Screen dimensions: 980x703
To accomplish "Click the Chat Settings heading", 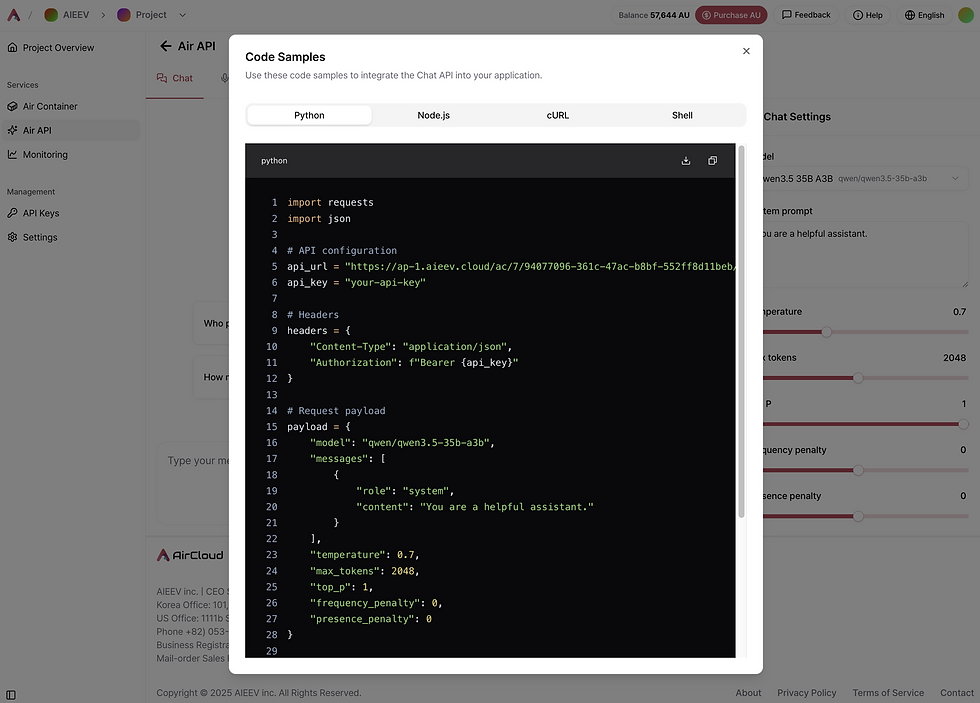I will click(797, 117).
